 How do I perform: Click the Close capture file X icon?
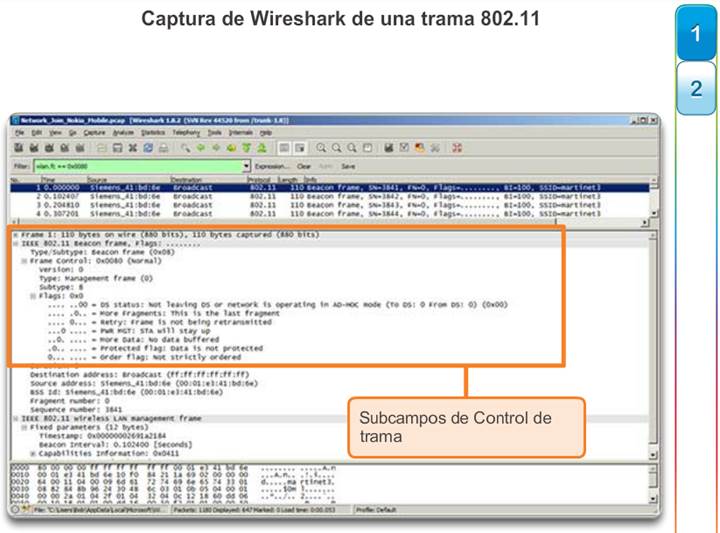click(133, 148)
